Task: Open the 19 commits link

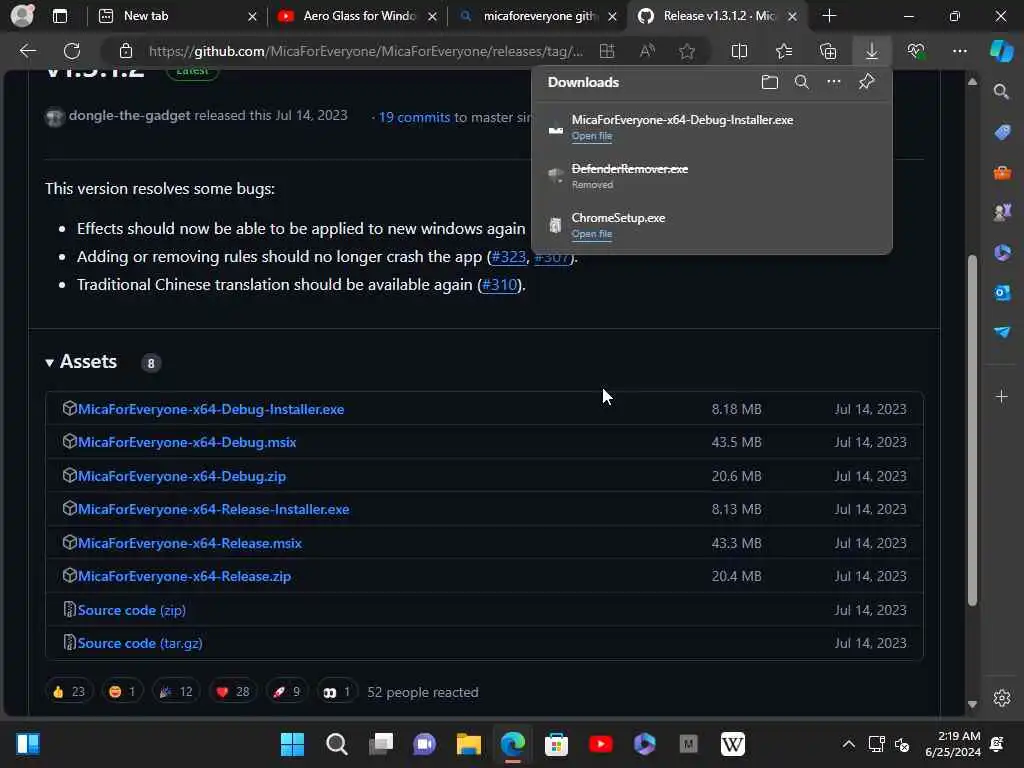Action: point(414,118)
